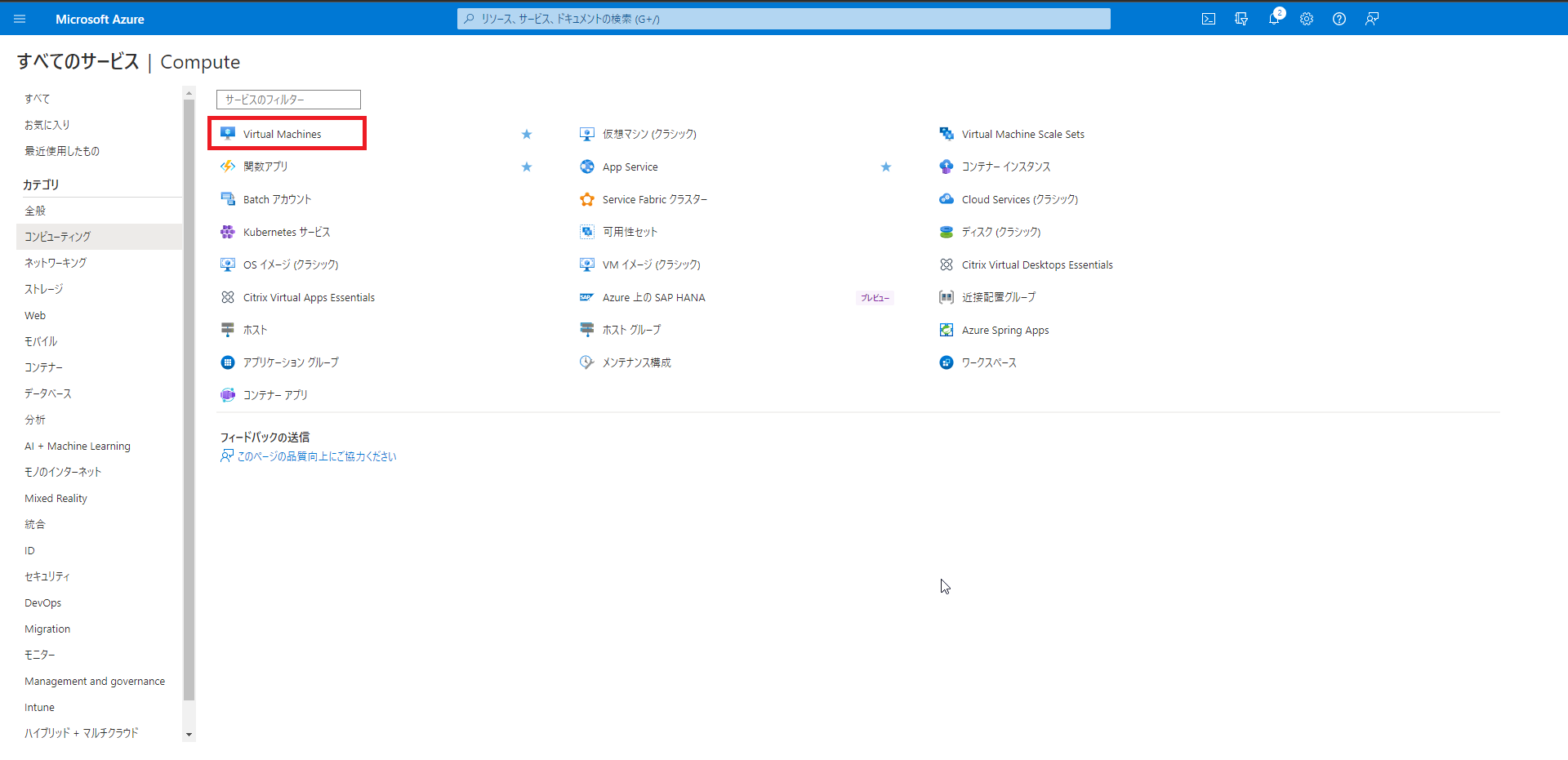Click the 関数アプリ lightning icon
The image size is (1568, 760).
click(228, 167)
